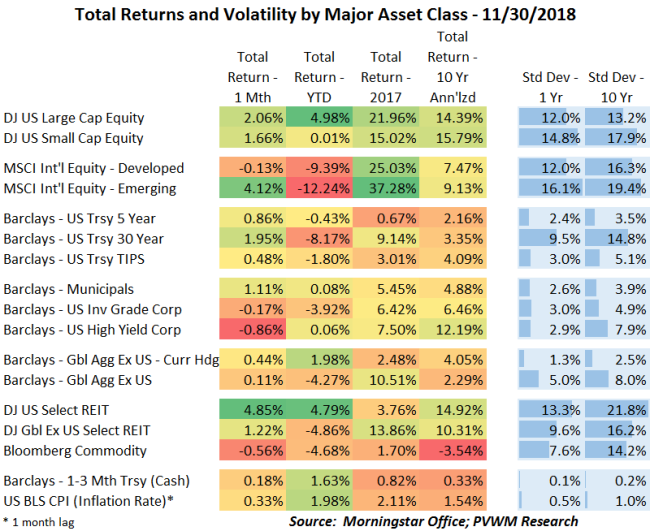Select the 19.4% Emerging Std Dev bar
650x531 pixels.
(610, 188)
